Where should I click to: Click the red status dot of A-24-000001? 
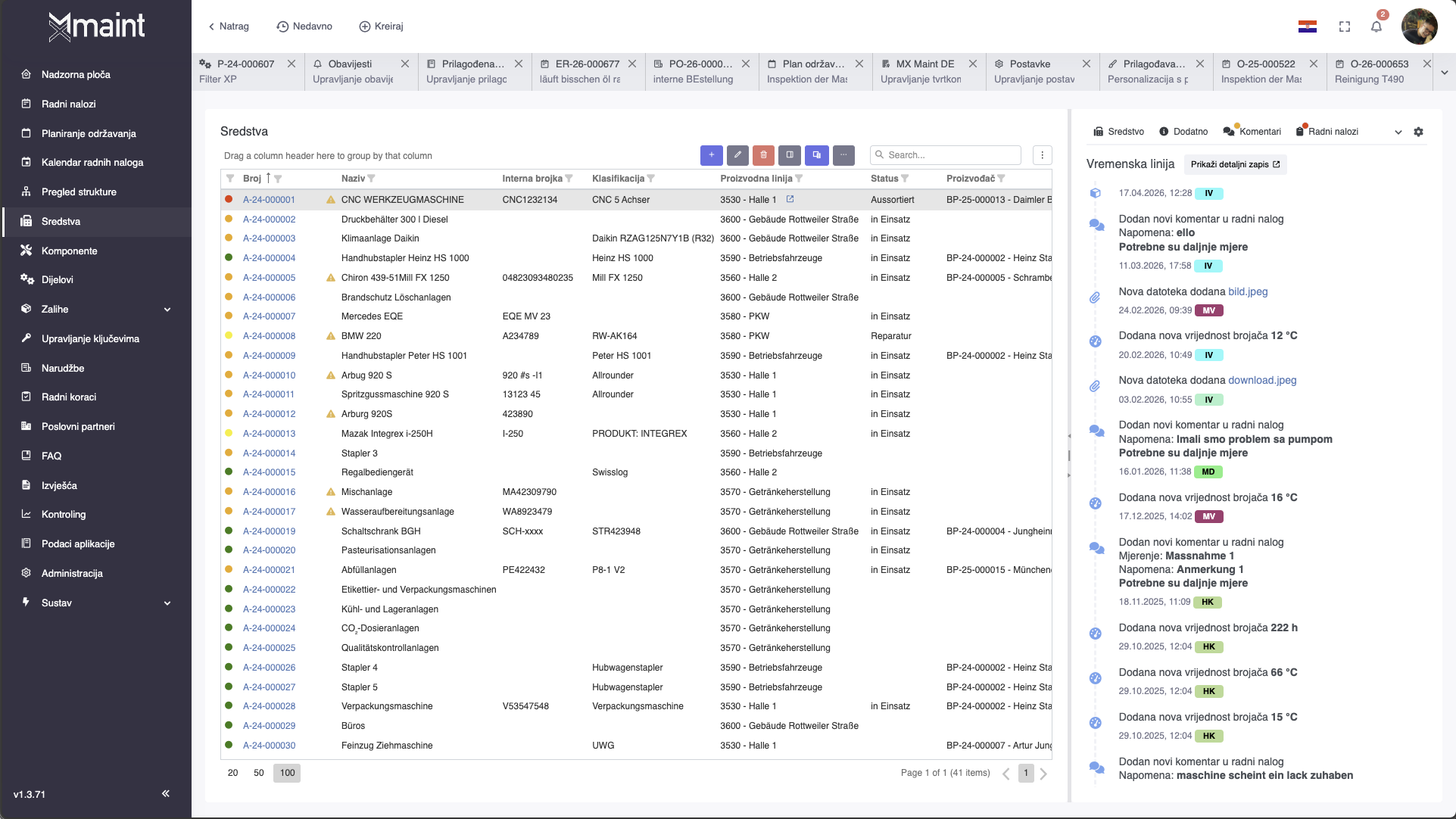pos(229,199)
